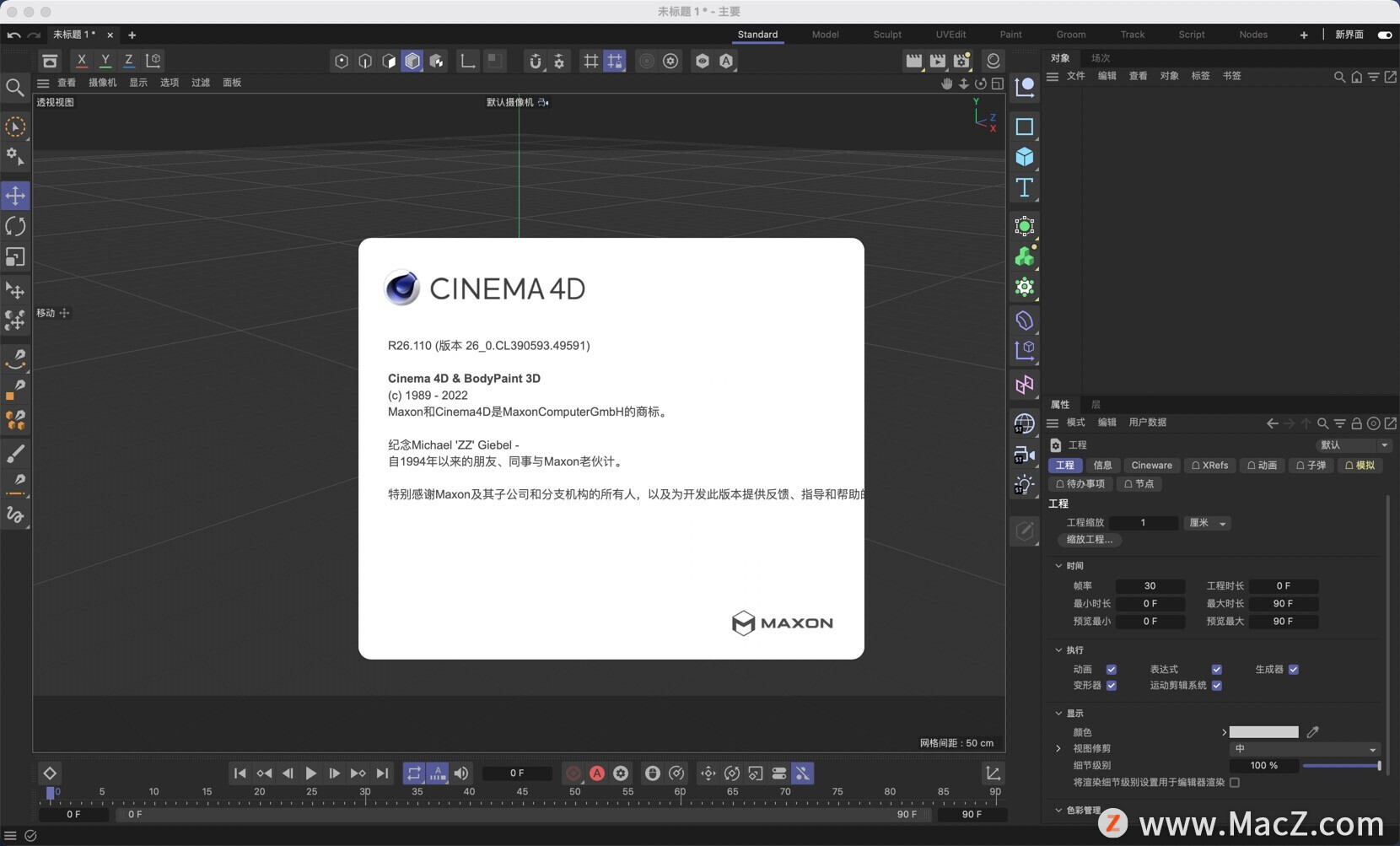Collapse the 时间 section

(1059, 566)
